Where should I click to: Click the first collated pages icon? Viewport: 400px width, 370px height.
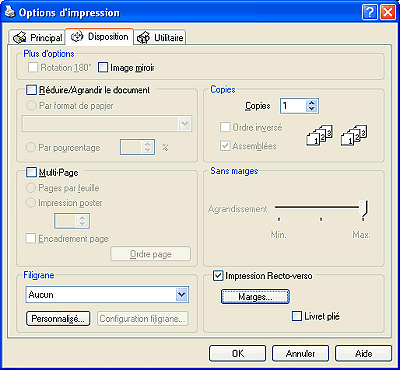coord(319,135)
